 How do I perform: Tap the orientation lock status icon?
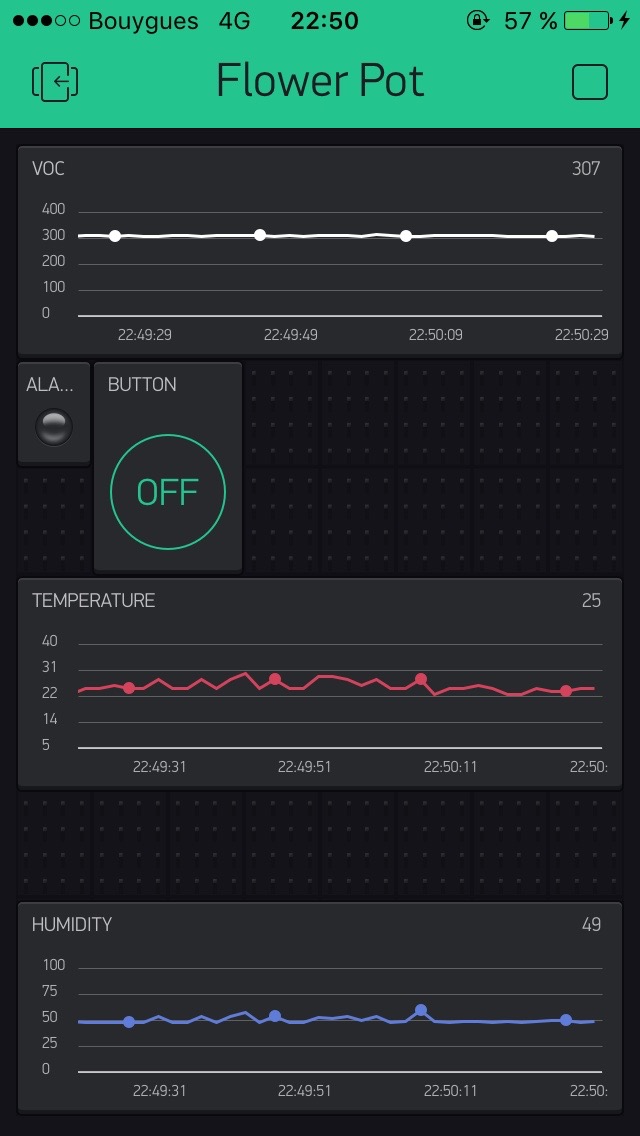477,21
